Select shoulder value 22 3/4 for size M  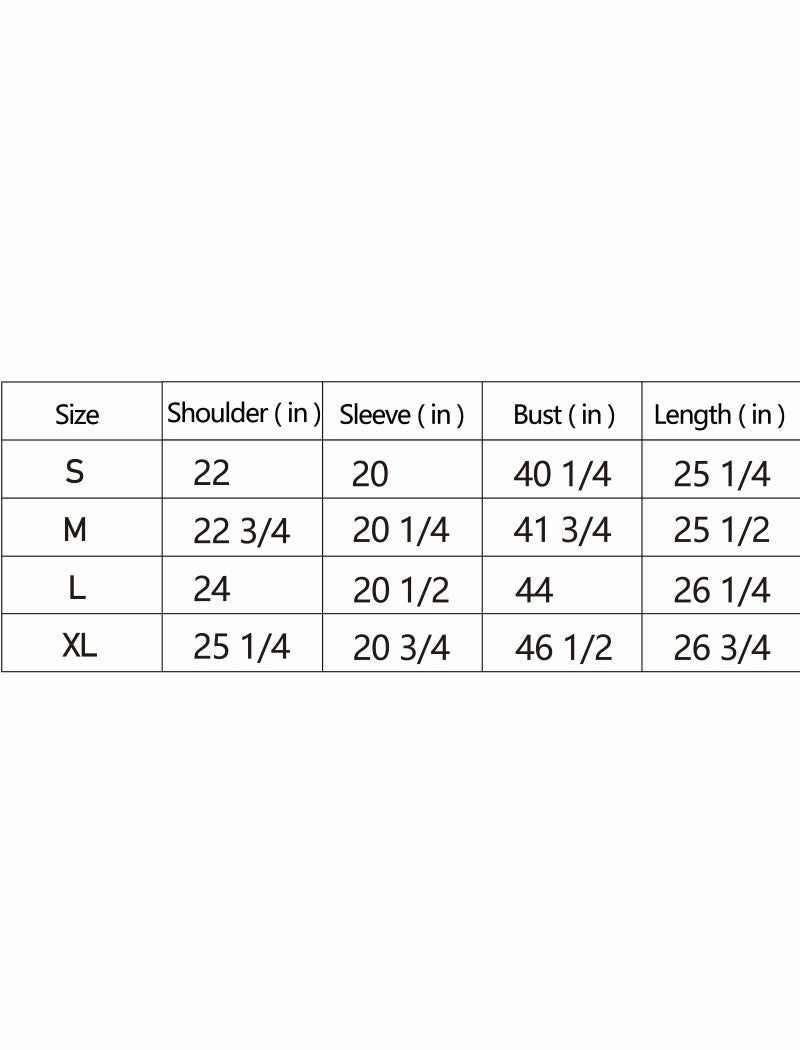(x=241, y=532)
